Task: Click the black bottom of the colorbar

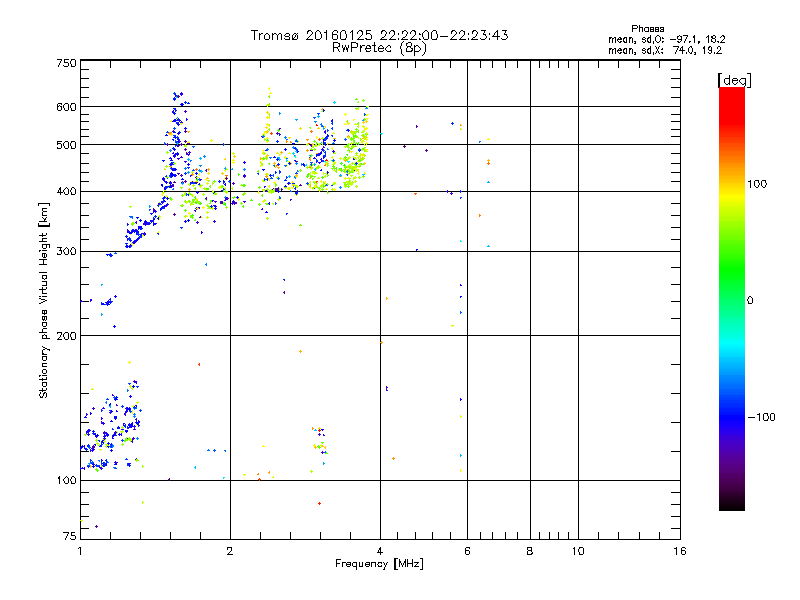Action: coord(732,503)
